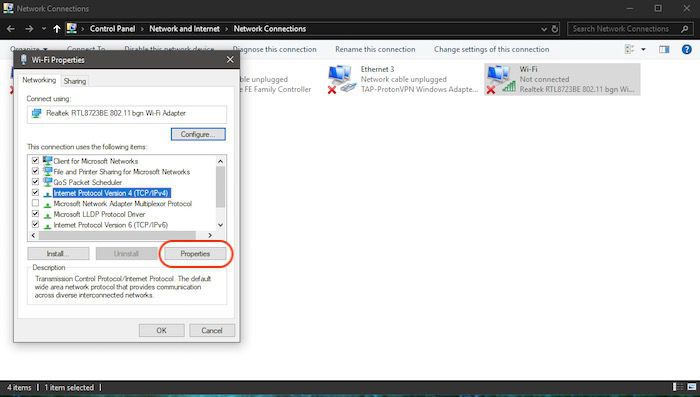Click the items list scroll down arrow
The image size is (700, 397).
[220, 225]
